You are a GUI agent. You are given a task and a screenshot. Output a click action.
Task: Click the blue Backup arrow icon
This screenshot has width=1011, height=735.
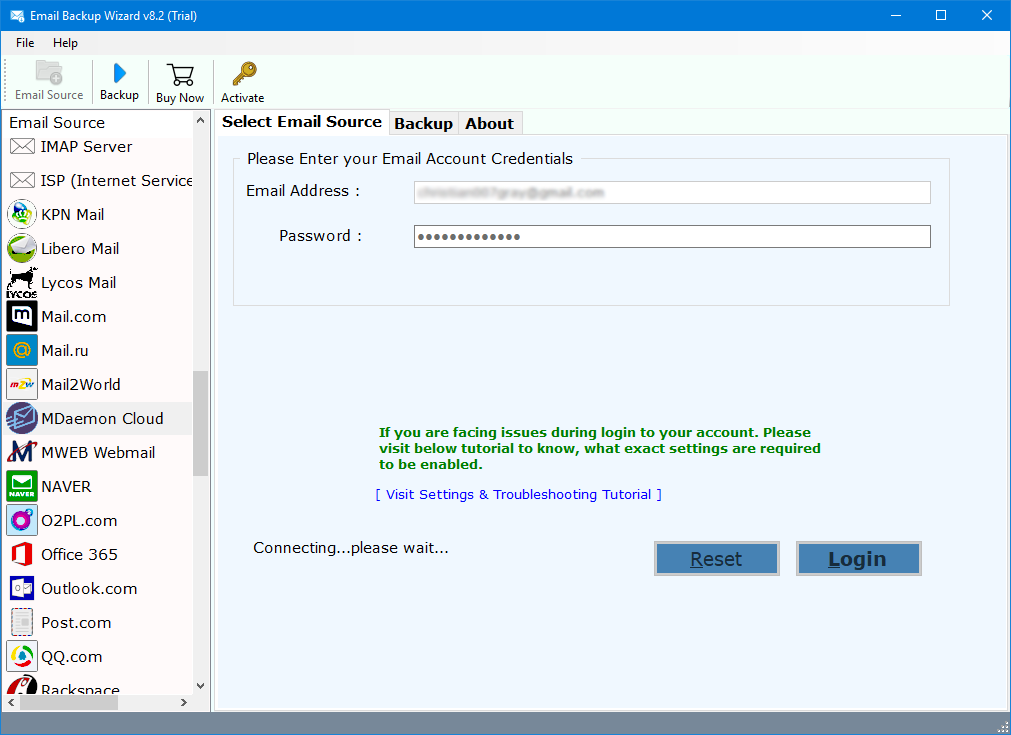119,73
